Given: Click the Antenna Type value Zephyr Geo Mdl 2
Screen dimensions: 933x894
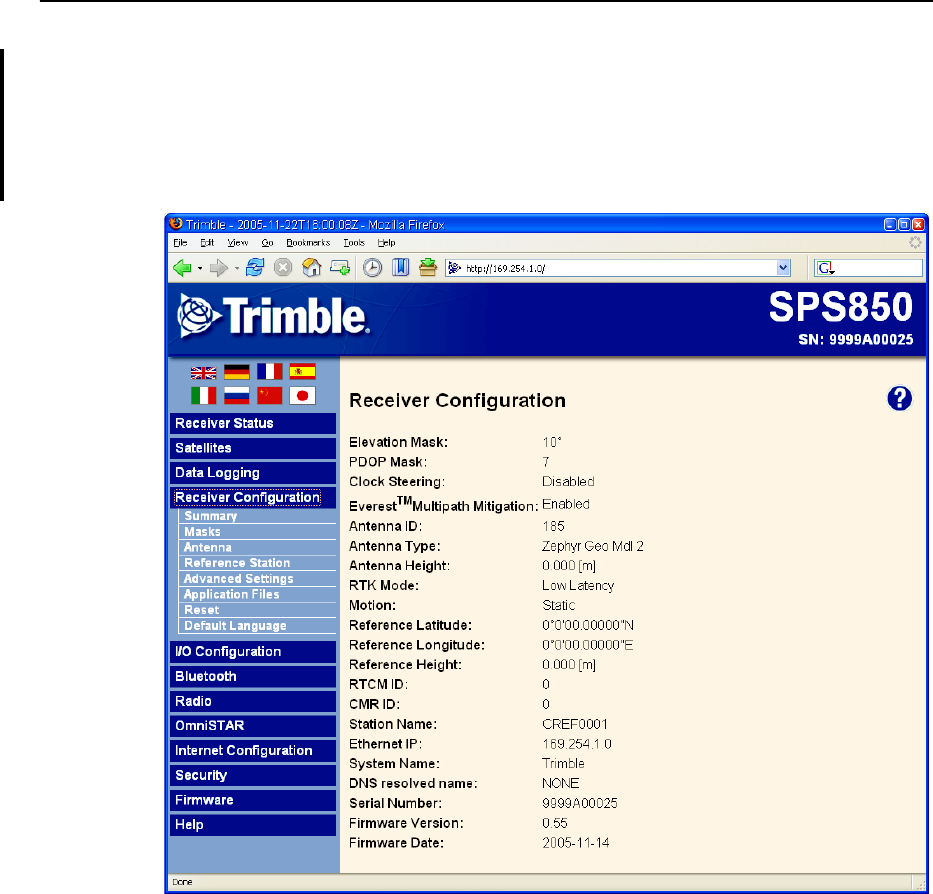Looking at the screenshot, I should tap(593, 546).
